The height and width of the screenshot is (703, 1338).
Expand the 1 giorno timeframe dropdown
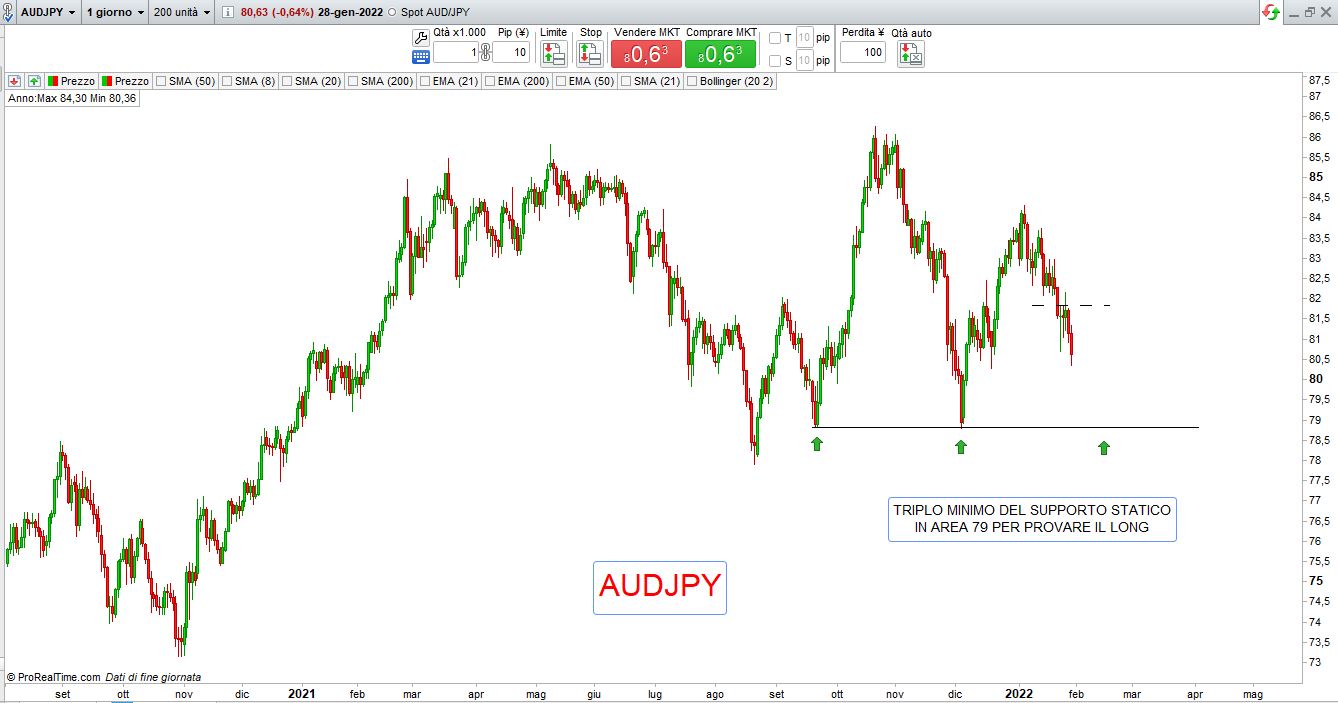coord(114,12)
